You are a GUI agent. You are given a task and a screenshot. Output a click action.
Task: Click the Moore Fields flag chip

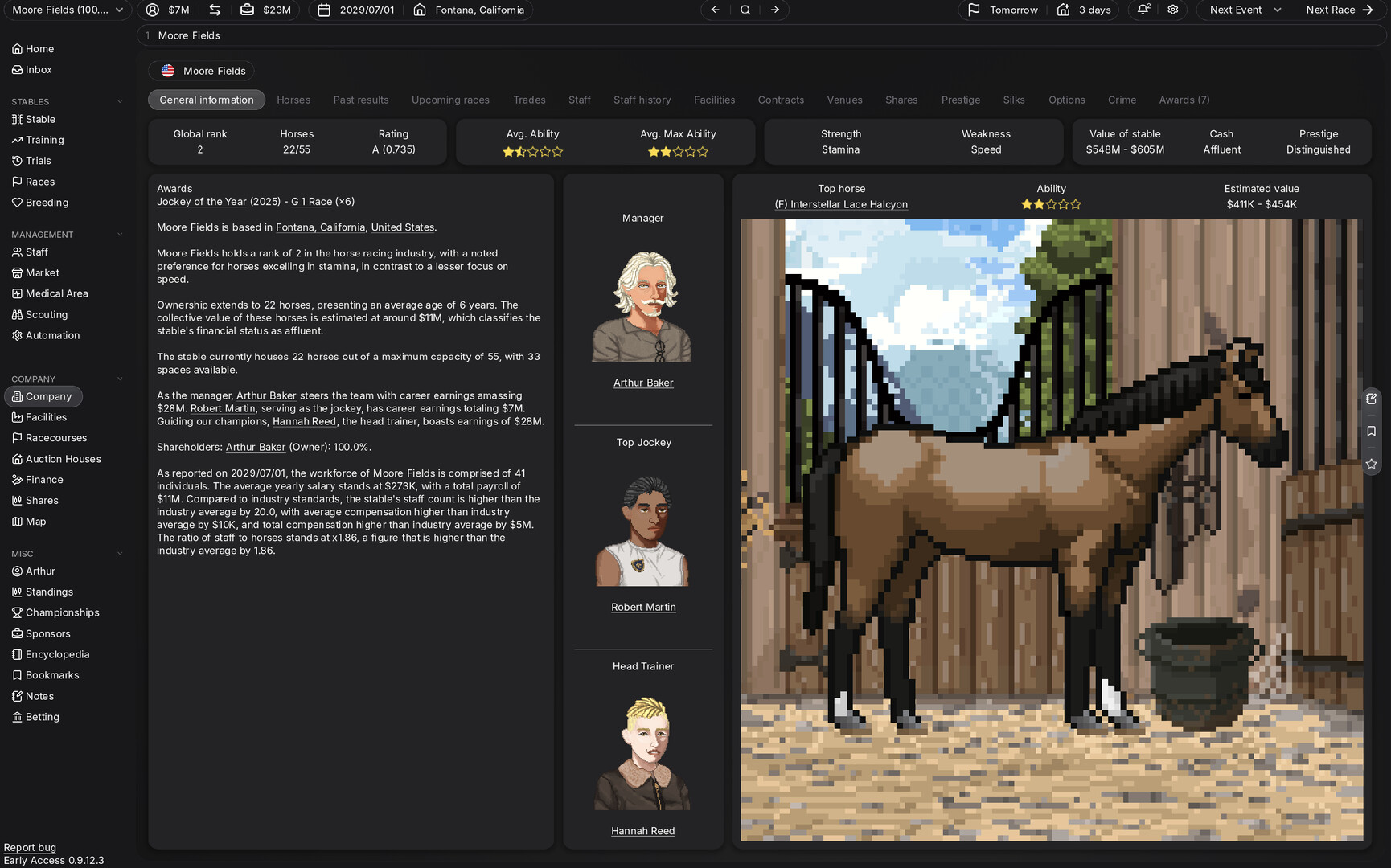[x=202, y=71]
